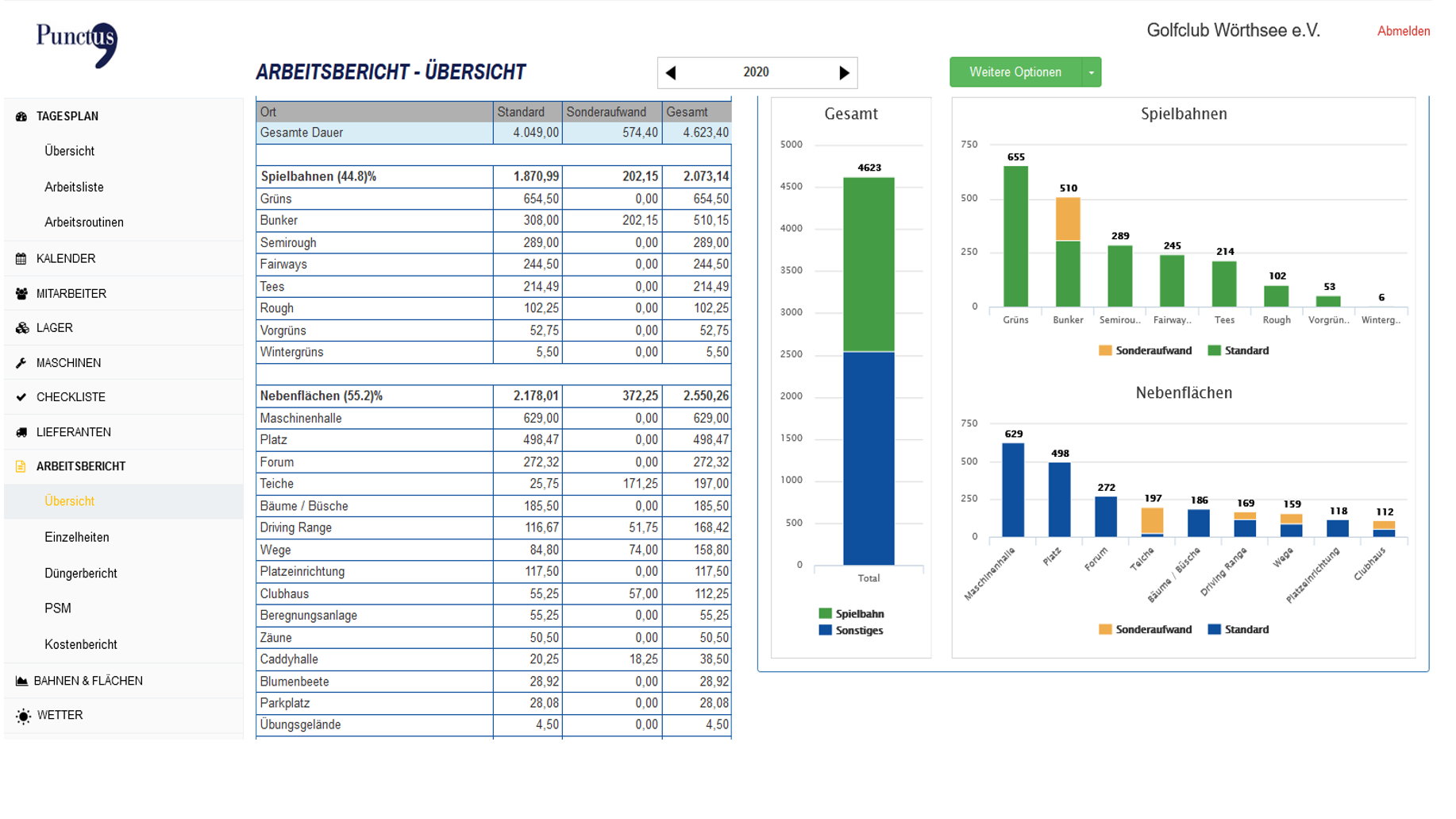
Task: Select Einzelheiten submenu item
Action: tap(77, 538)
